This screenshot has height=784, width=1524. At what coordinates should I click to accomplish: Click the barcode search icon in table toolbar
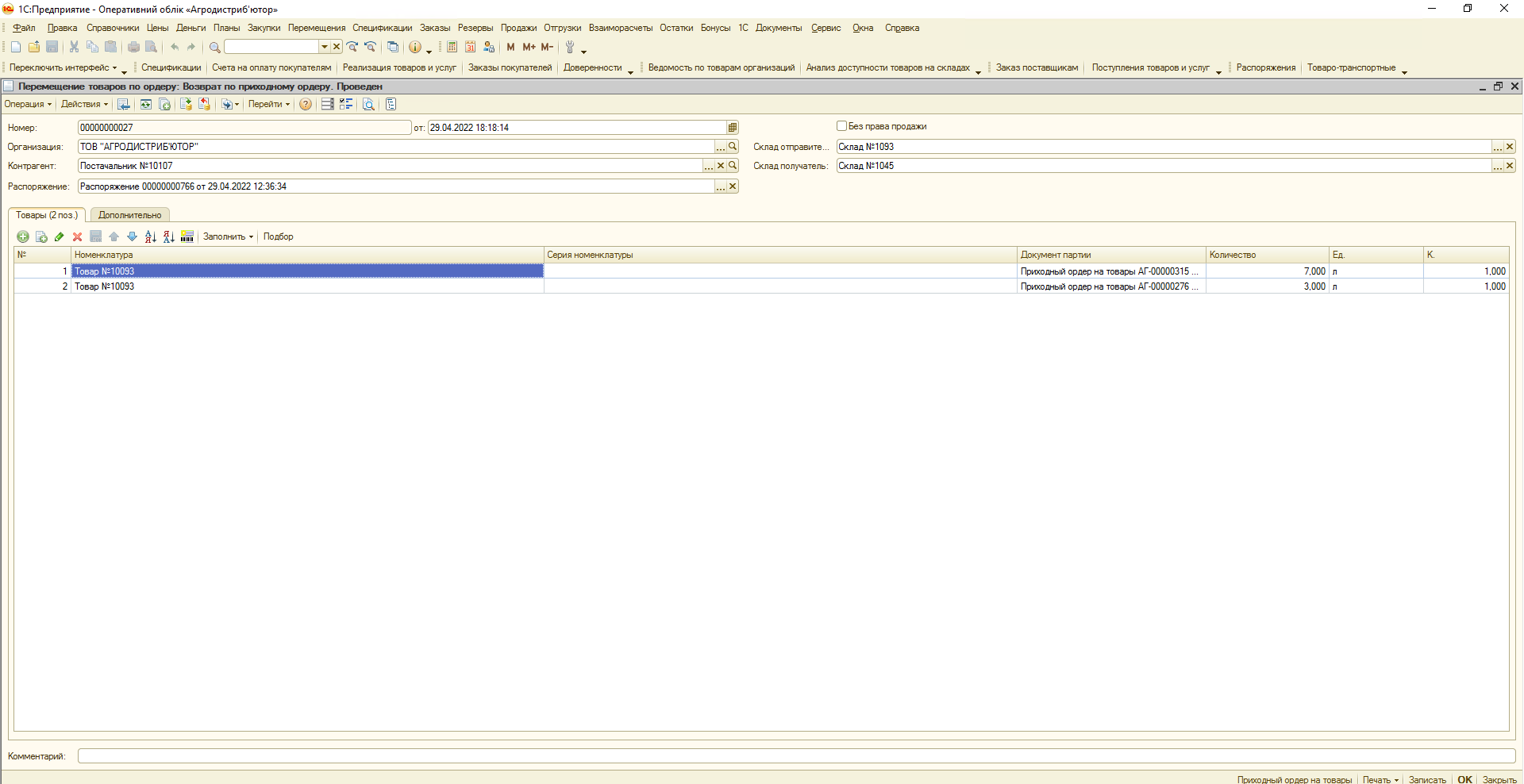[x=187, y=236]
